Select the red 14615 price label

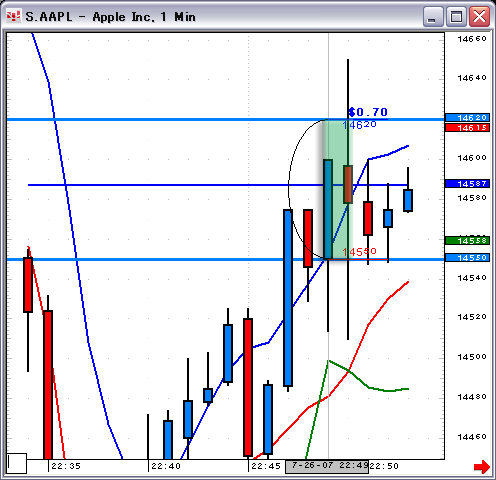467,128
